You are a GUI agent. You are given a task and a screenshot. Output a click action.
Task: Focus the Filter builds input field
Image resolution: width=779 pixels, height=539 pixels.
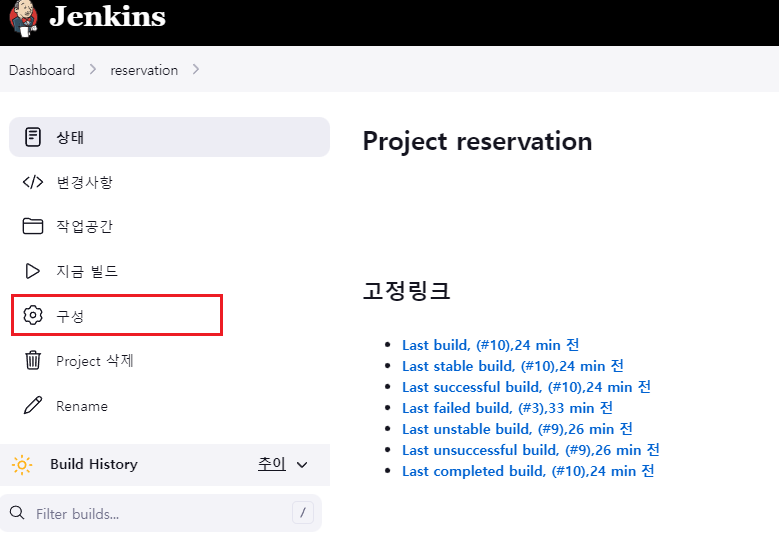tap(161, 513)
